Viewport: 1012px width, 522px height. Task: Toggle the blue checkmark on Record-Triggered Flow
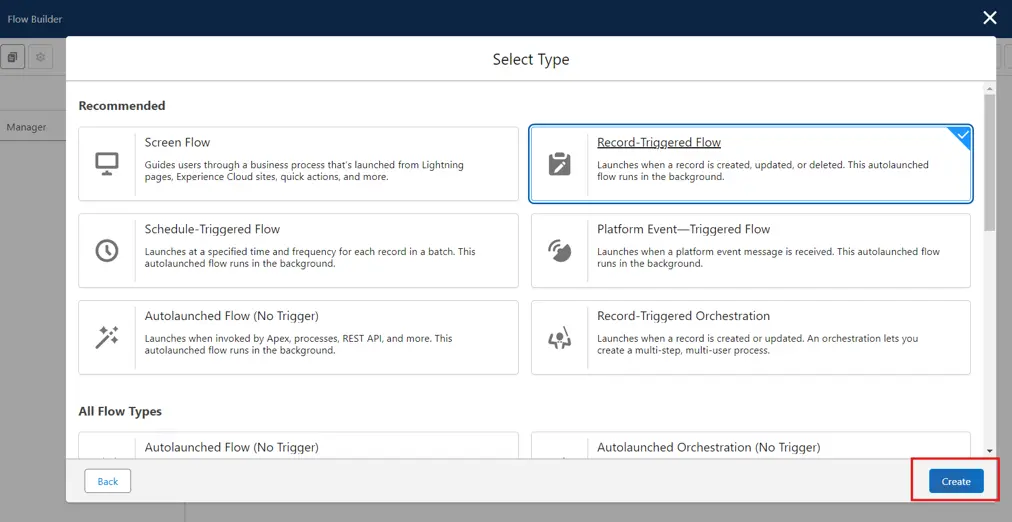click(961, 135)
